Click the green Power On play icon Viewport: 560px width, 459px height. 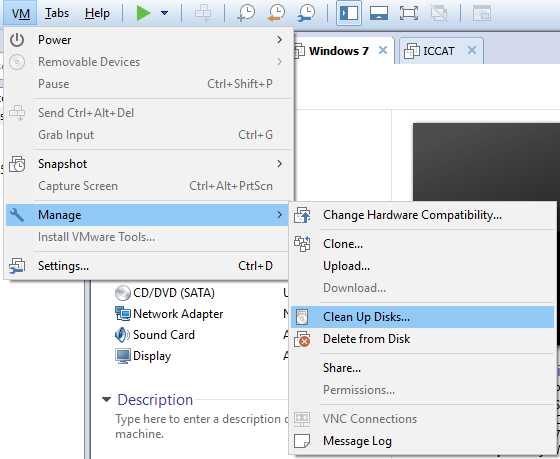point(143,13)
